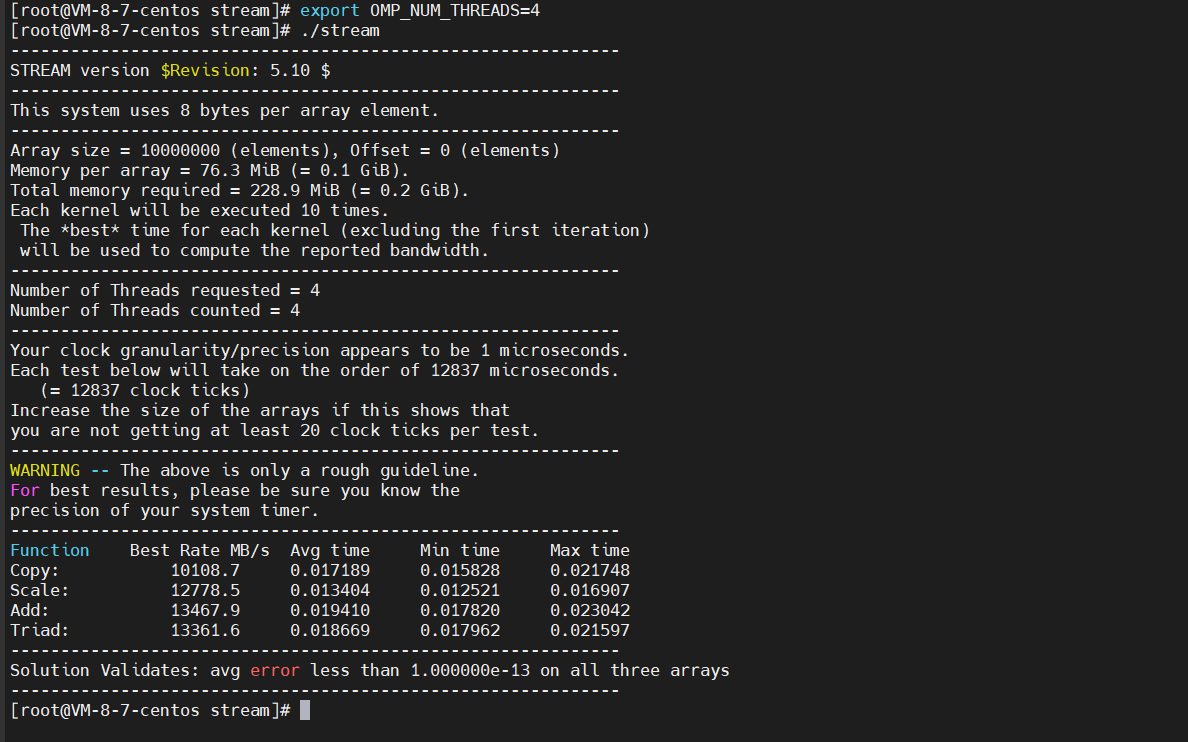The height and width of the screenshot is (742, 1188).
Task: Click the terminal cursor at the last prompt
Action: pos(305,710)
